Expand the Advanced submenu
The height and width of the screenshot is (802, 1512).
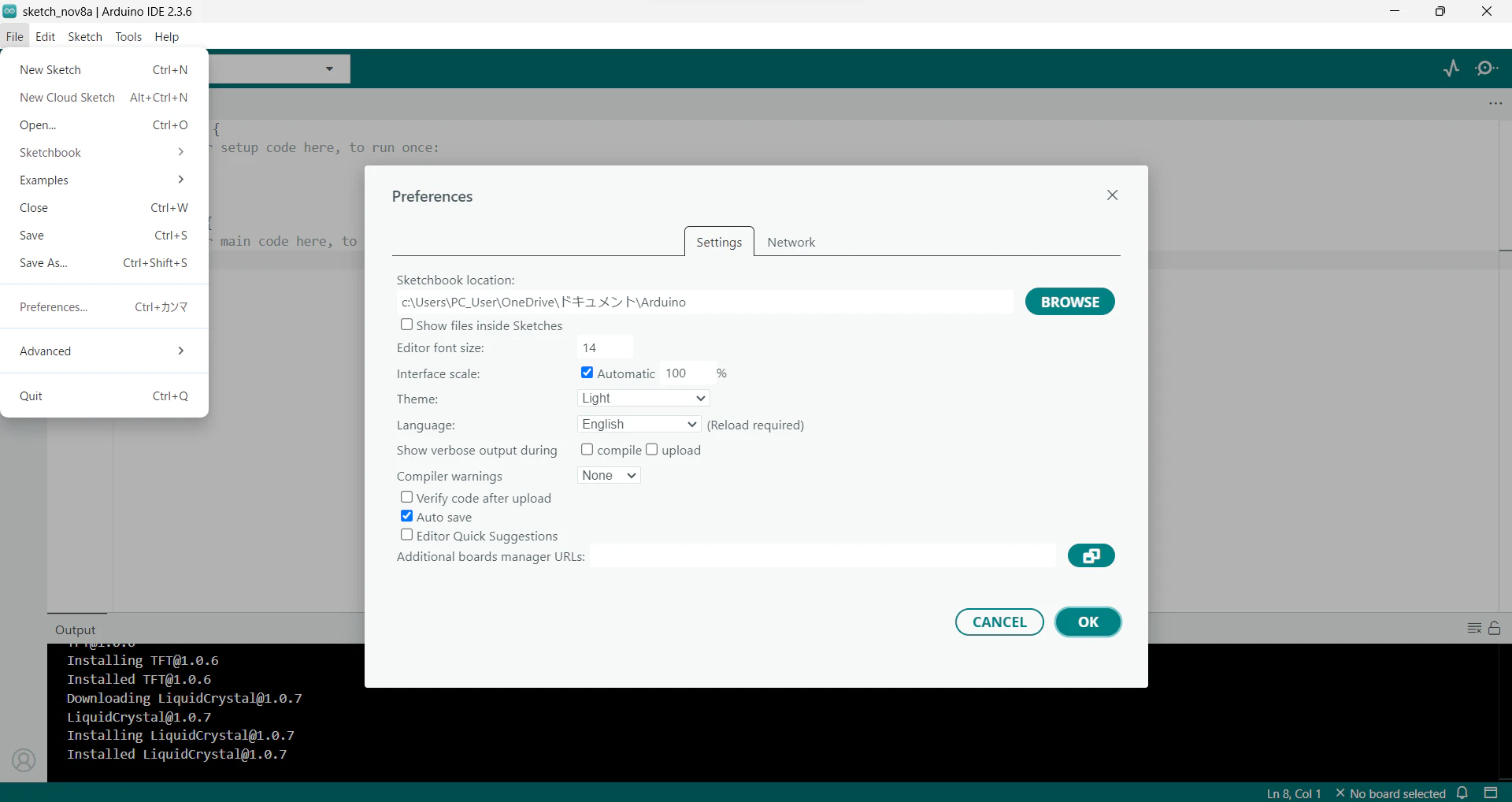[x=104, y=351]
